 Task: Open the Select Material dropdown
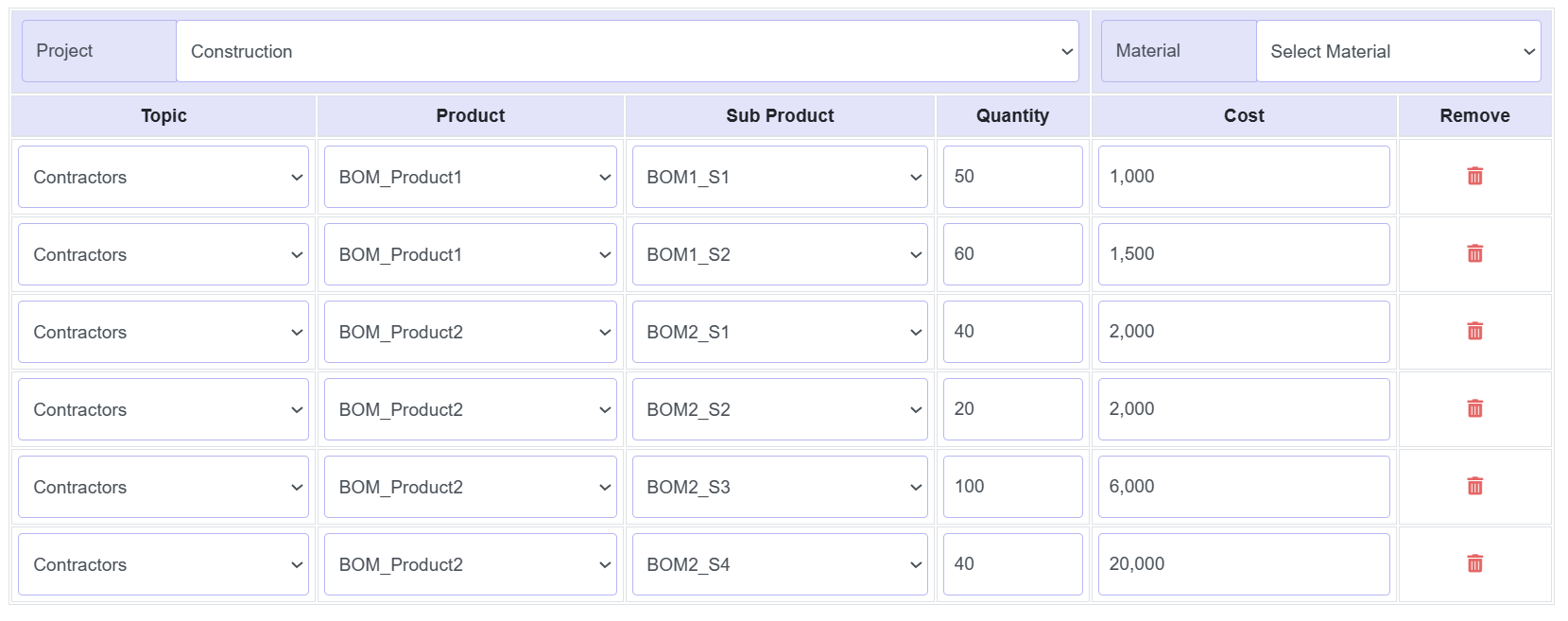pyautogui.click(x=1397, y=51)
